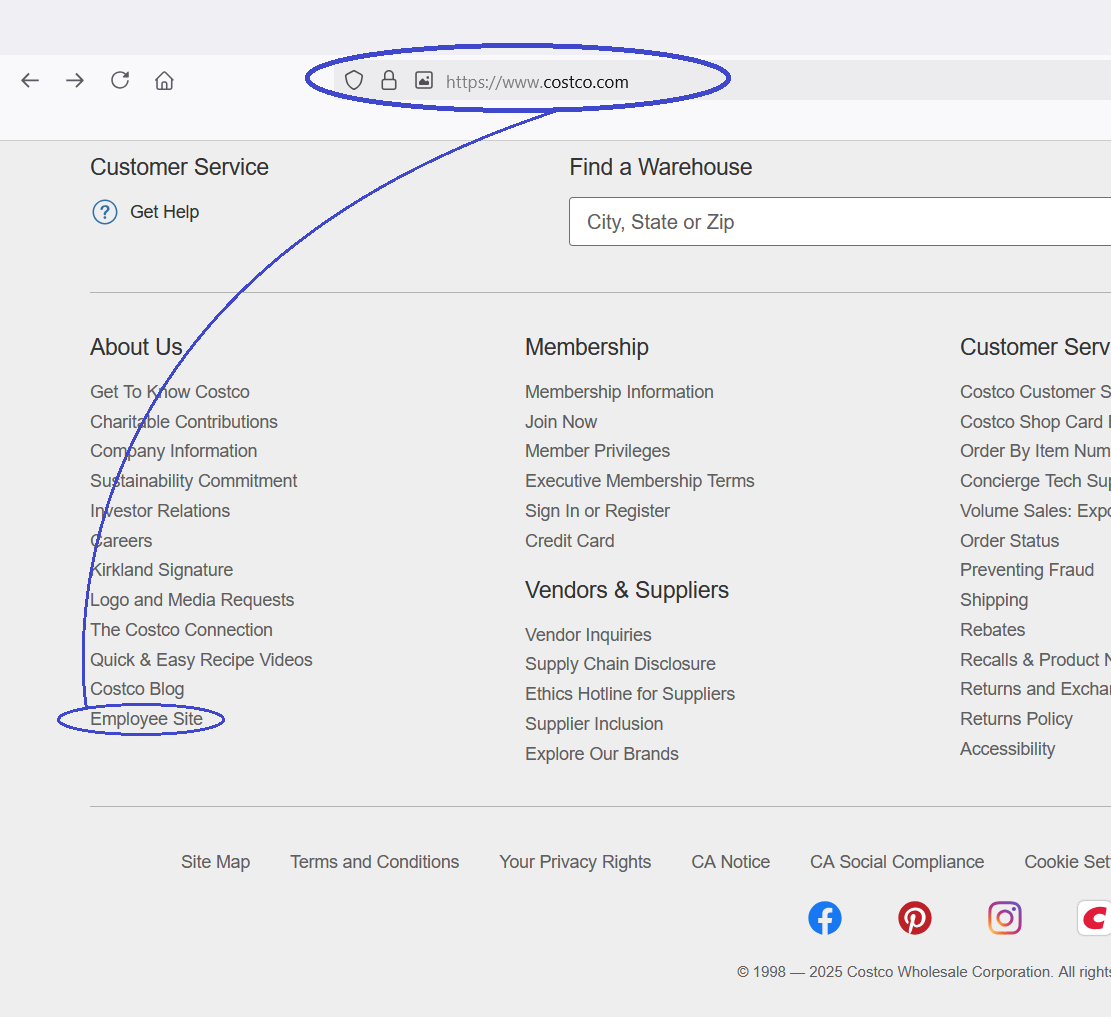Open Volume Sales: Export link
1111x1017 pixels.
tap(1035, 511)
